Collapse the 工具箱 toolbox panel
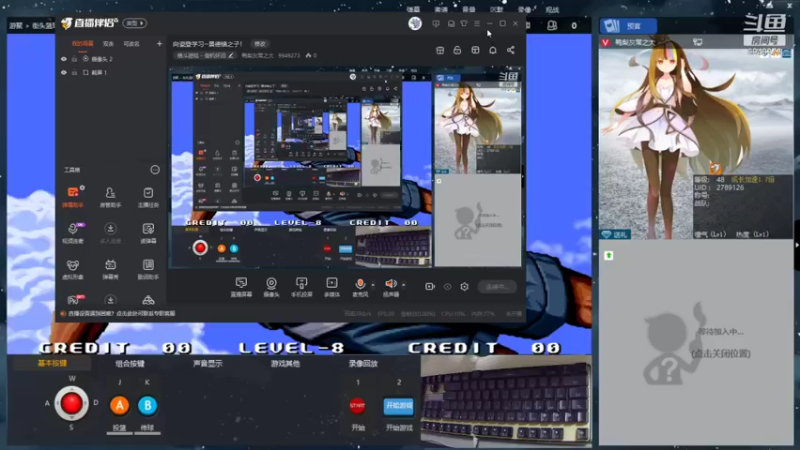This screenshot has height=450, width=800. click(x=155, y=169)
